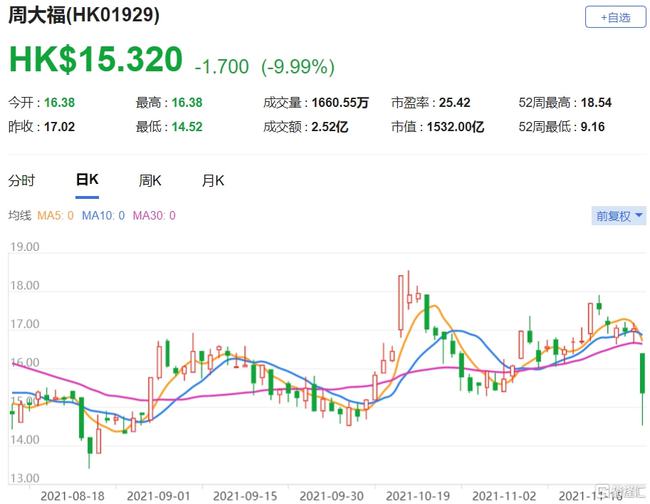Click the 18.00 price axis label
The height and width of the screenshot is (504, 650).
(x=24, y=286)
